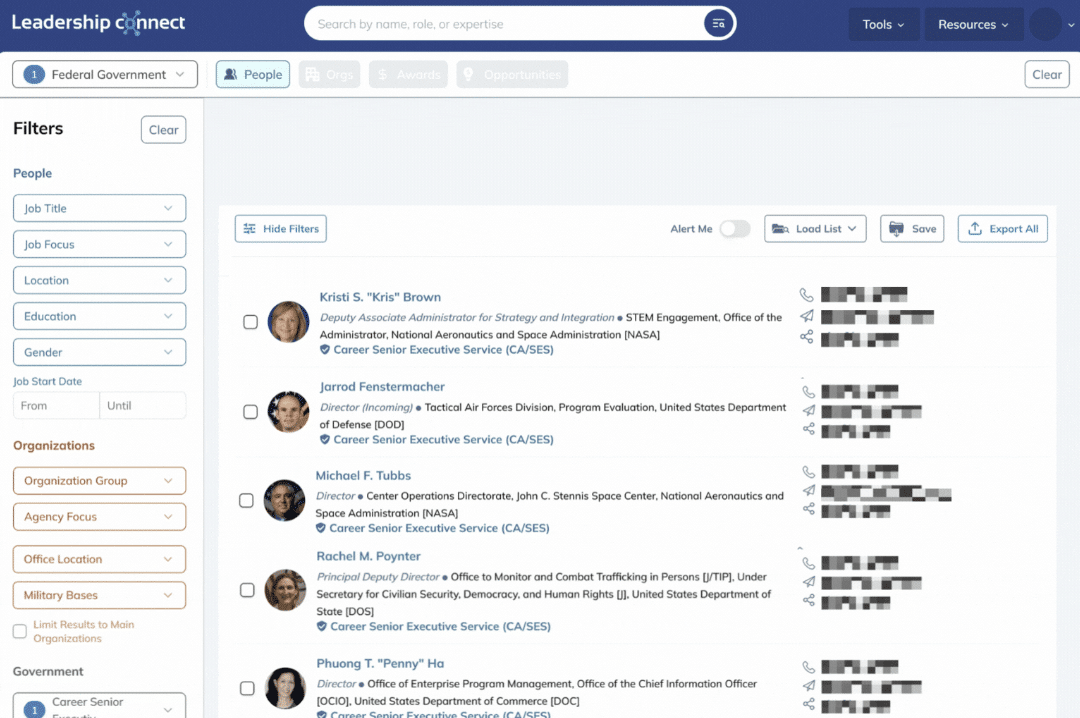Save the current search

click(x=912, y=229)
